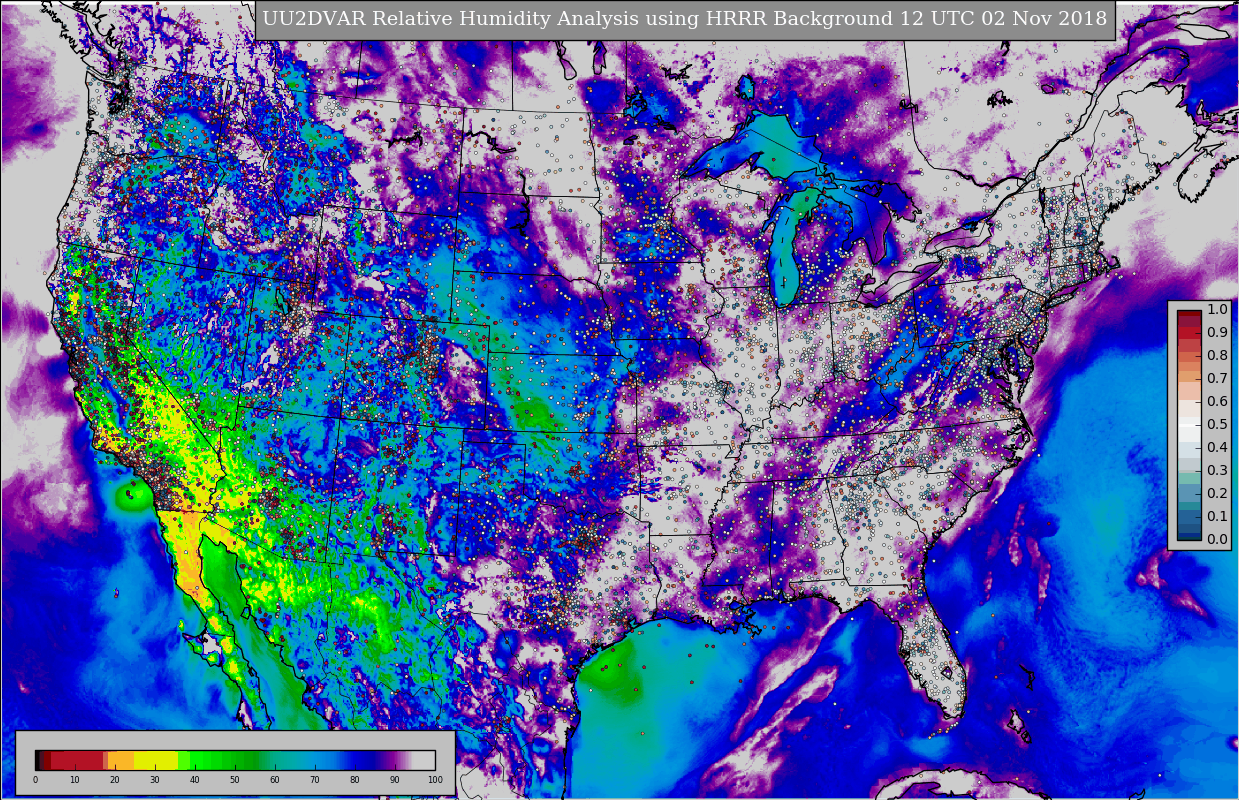Viewport: 1239px width, 800px height.
Task: Click the 0 label on humidity colorbar
Action: pyautogui.click(x=35, y=780)
